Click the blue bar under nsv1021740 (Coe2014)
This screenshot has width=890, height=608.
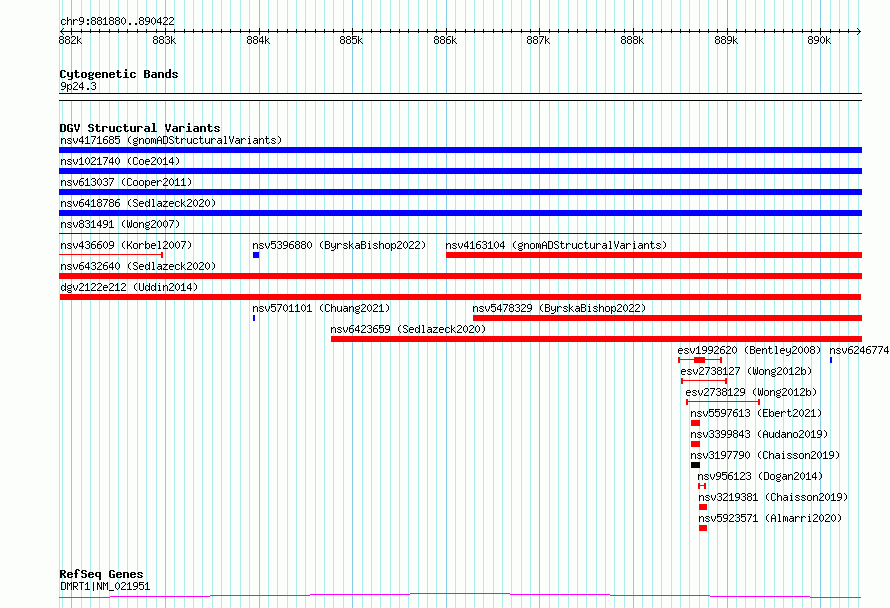(x=460, y=171)
